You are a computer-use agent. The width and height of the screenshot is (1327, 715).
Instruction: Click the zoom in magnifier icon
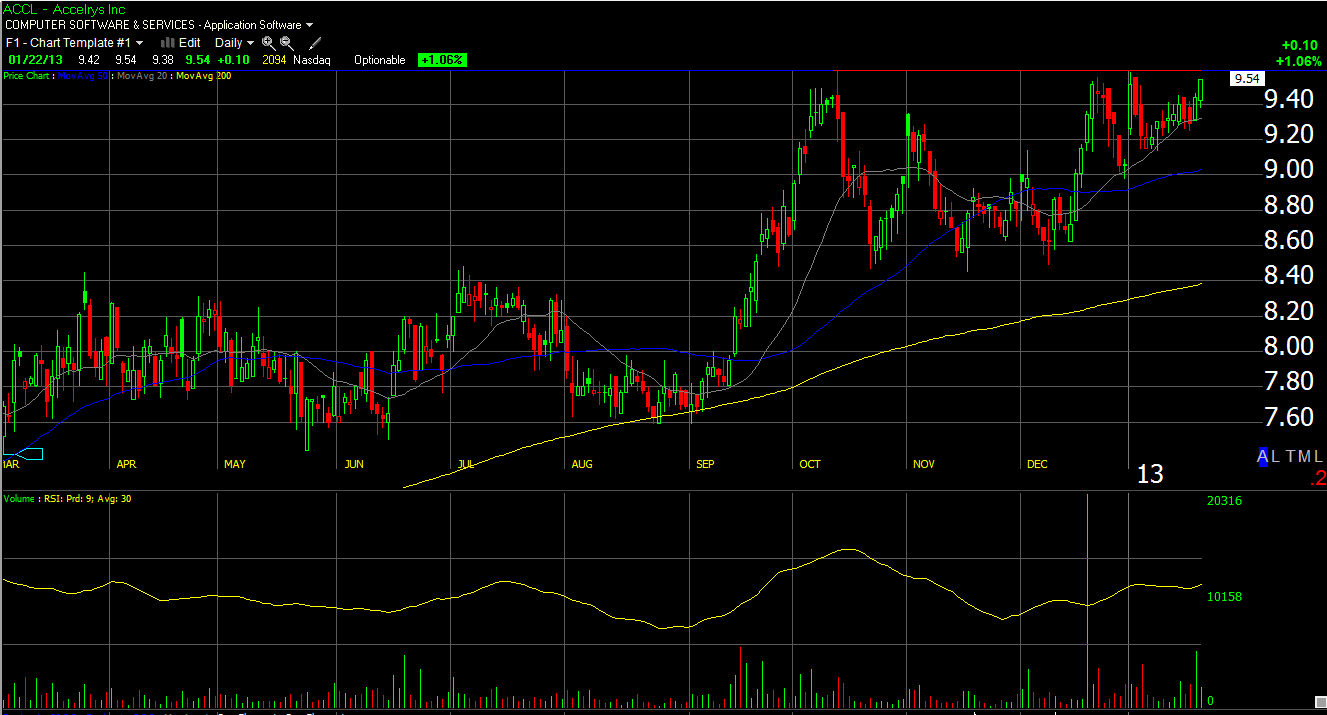pyautogui.click(x=268, y=43)
